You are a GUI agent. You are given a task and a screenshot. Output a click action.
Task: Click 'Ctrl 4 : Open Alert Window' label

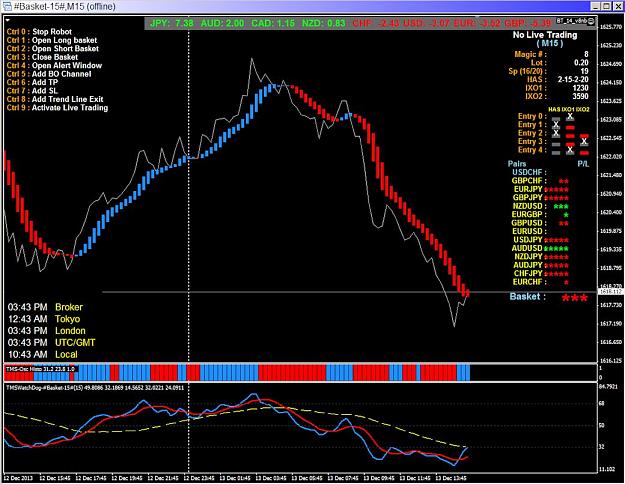[54, 65]
